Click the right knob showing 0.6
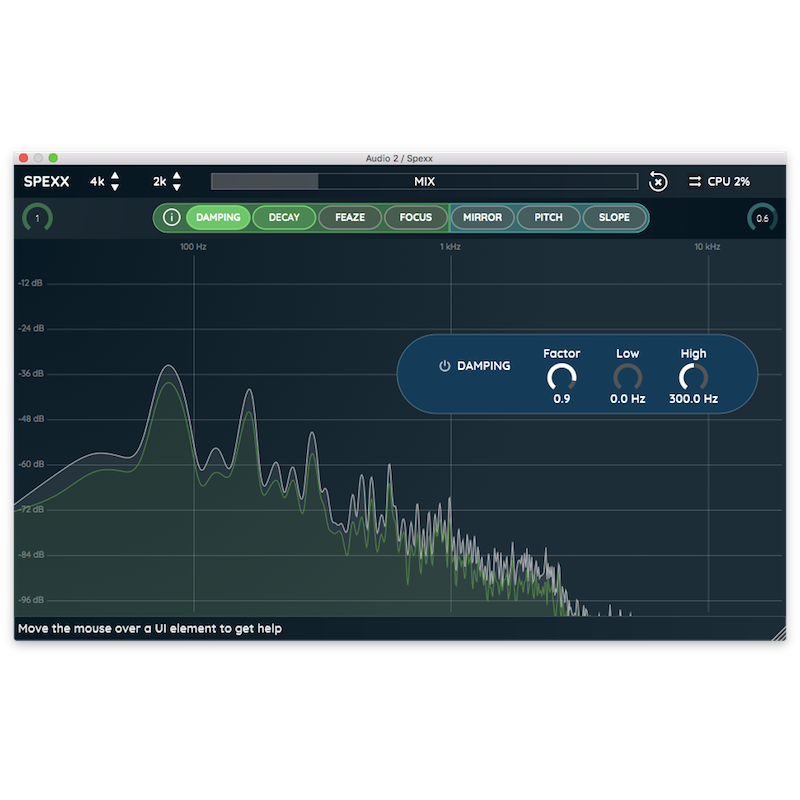800x800 pixels. [762, 218]
